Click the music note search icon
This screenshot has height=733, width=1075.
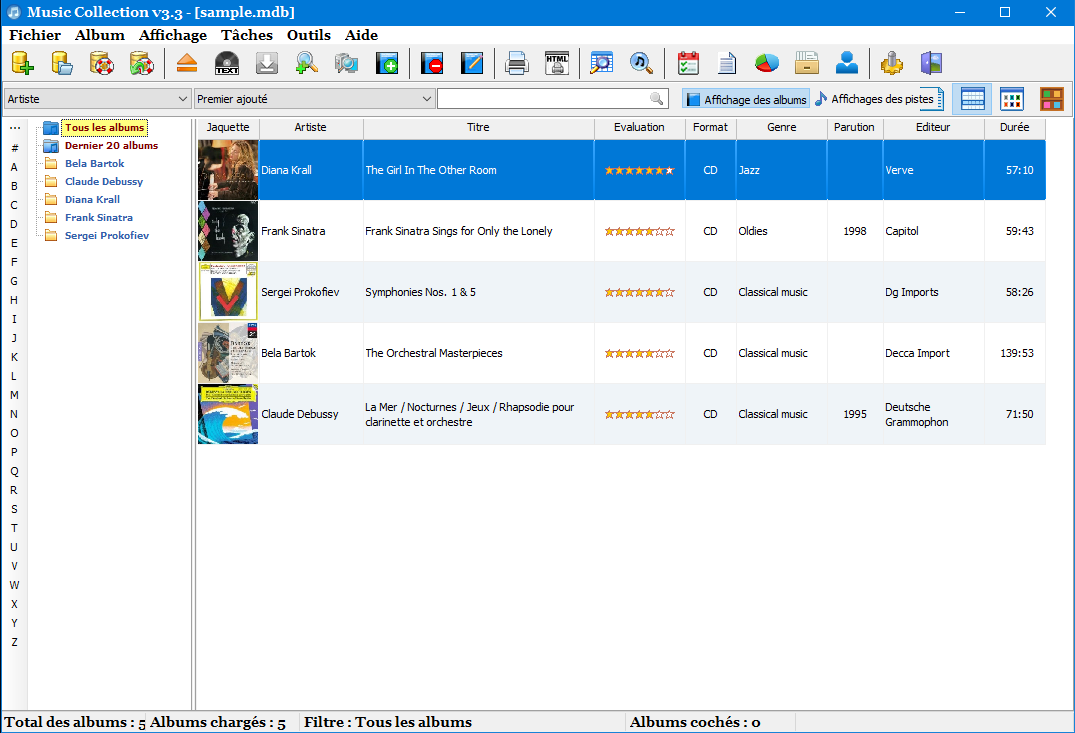tap(641, 63)
